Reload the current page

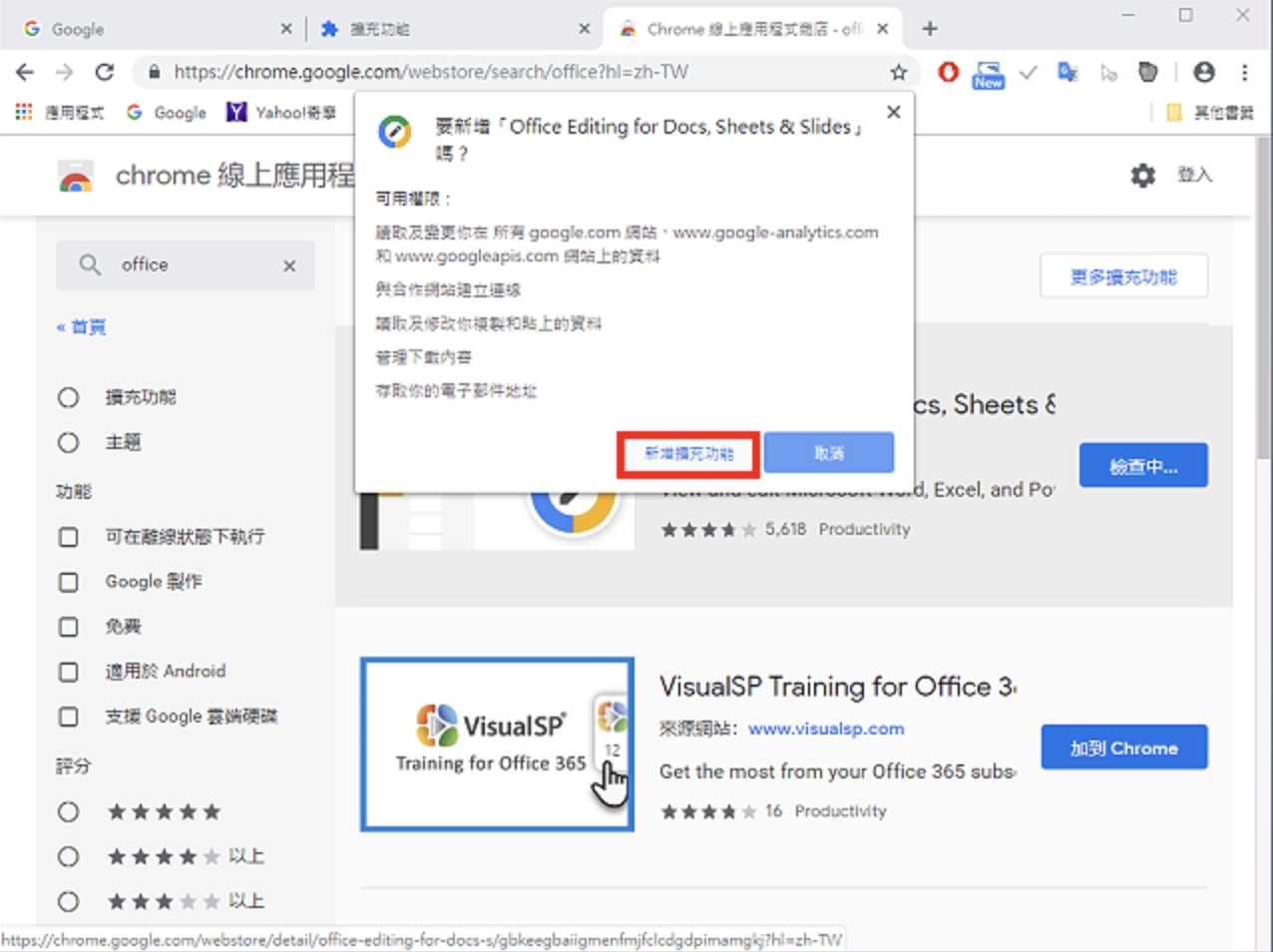tap(105, 72)
